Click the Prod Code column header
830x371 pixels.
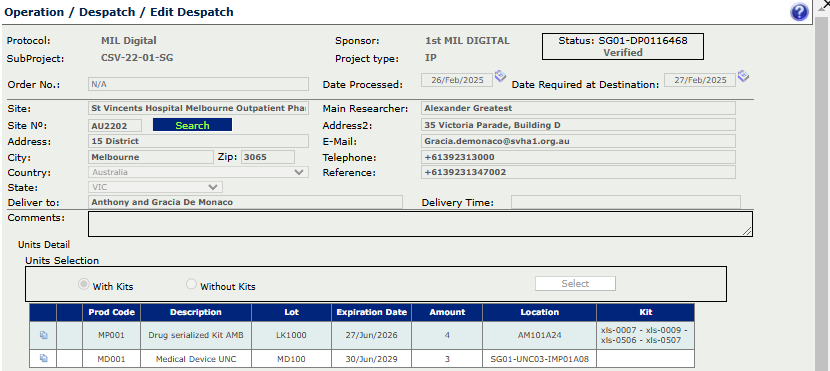point(112,312)
